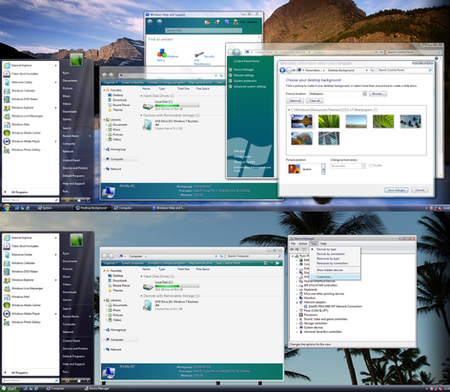Collapse the Themes wallpapers folder group
Image resolution: width=450 pixels, height=392 pixels.
(x=288, y=110)
